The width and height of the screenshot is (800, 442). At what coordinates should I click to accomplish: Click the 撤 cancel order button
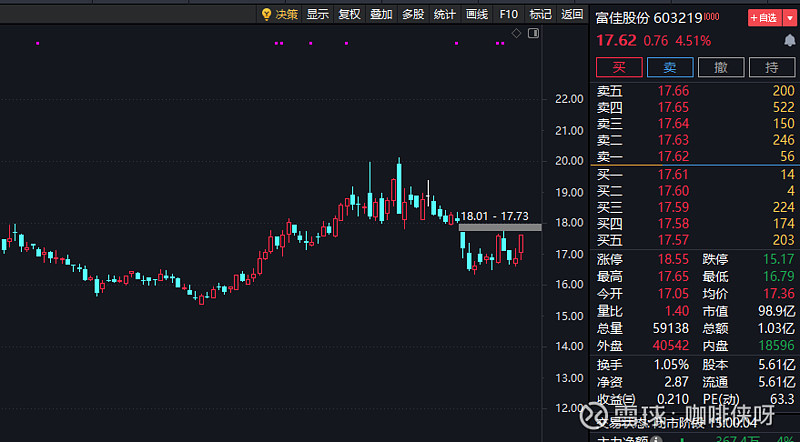pos(721,67)
